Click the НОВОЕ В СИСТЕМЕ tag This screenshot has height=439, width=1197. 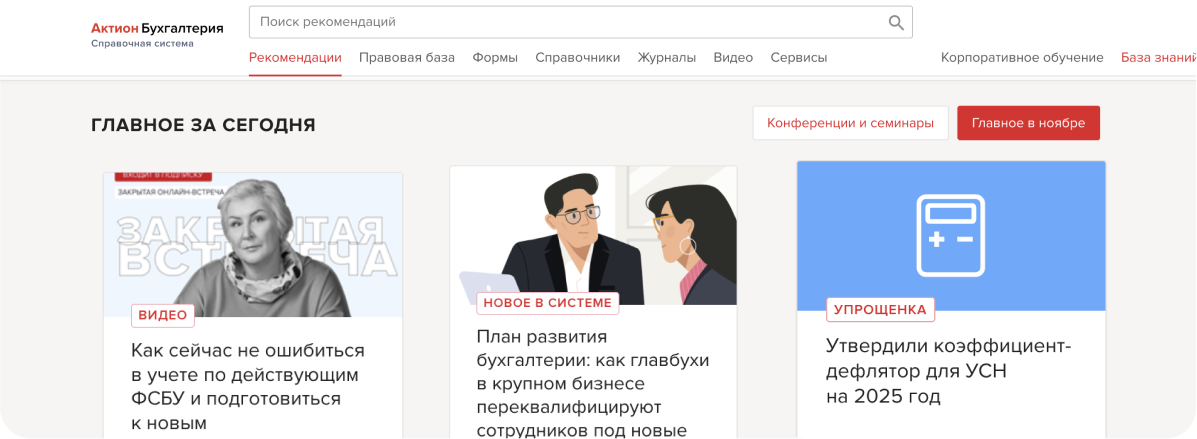coord(547,303)
